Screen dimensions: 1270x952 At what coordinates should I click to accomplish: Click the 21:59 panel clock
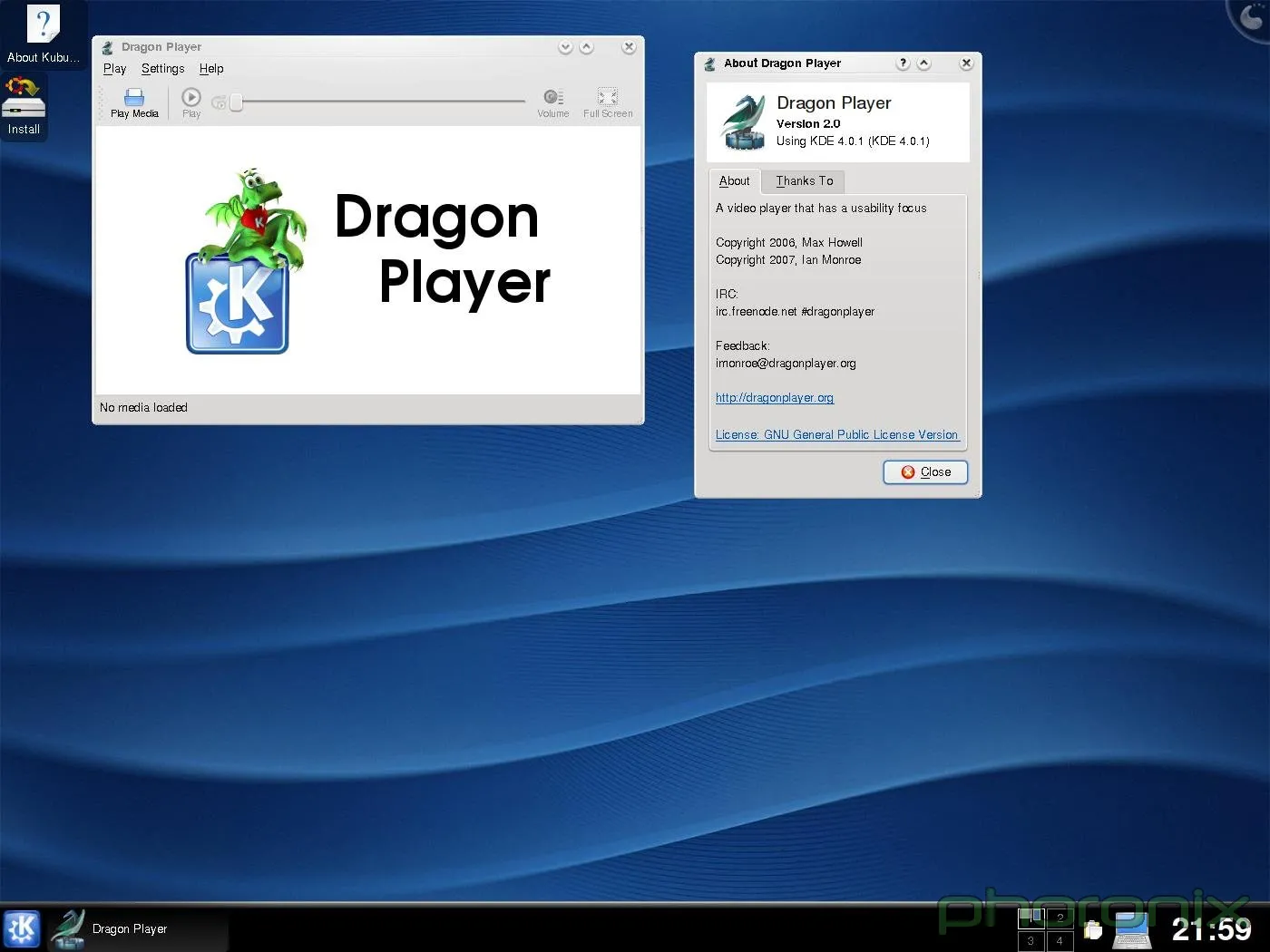(1212, 929)
